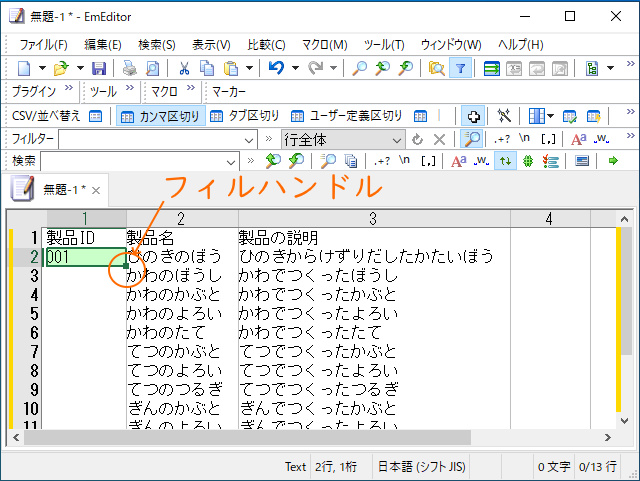This screenshot has height=481, width=640.
Task: Toggle escape sequence \n in the filter toolbar
Action: point(524,138)
